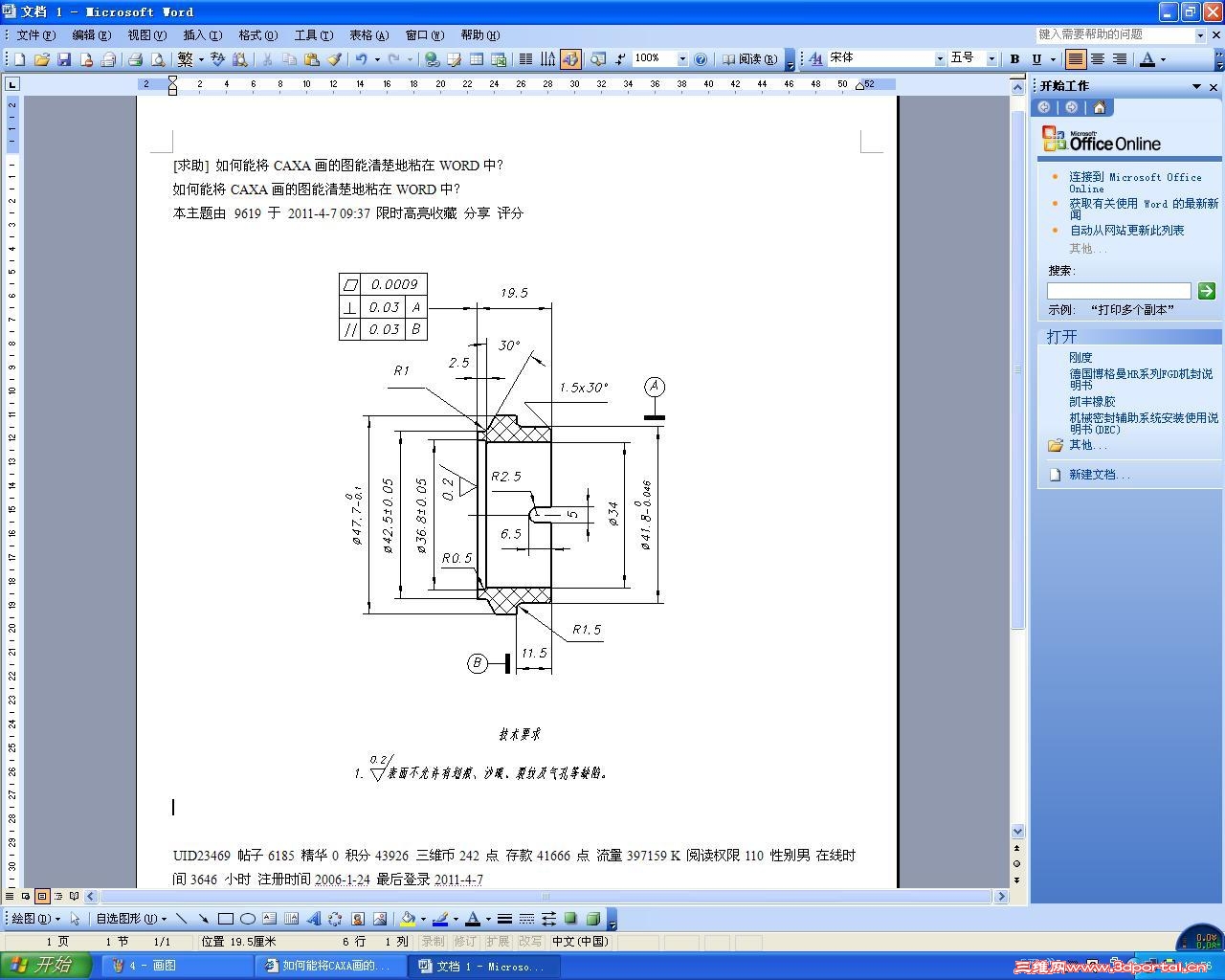Click the Cut scissors icon
The image size is (1225, 980).
[x=267, y=59]
